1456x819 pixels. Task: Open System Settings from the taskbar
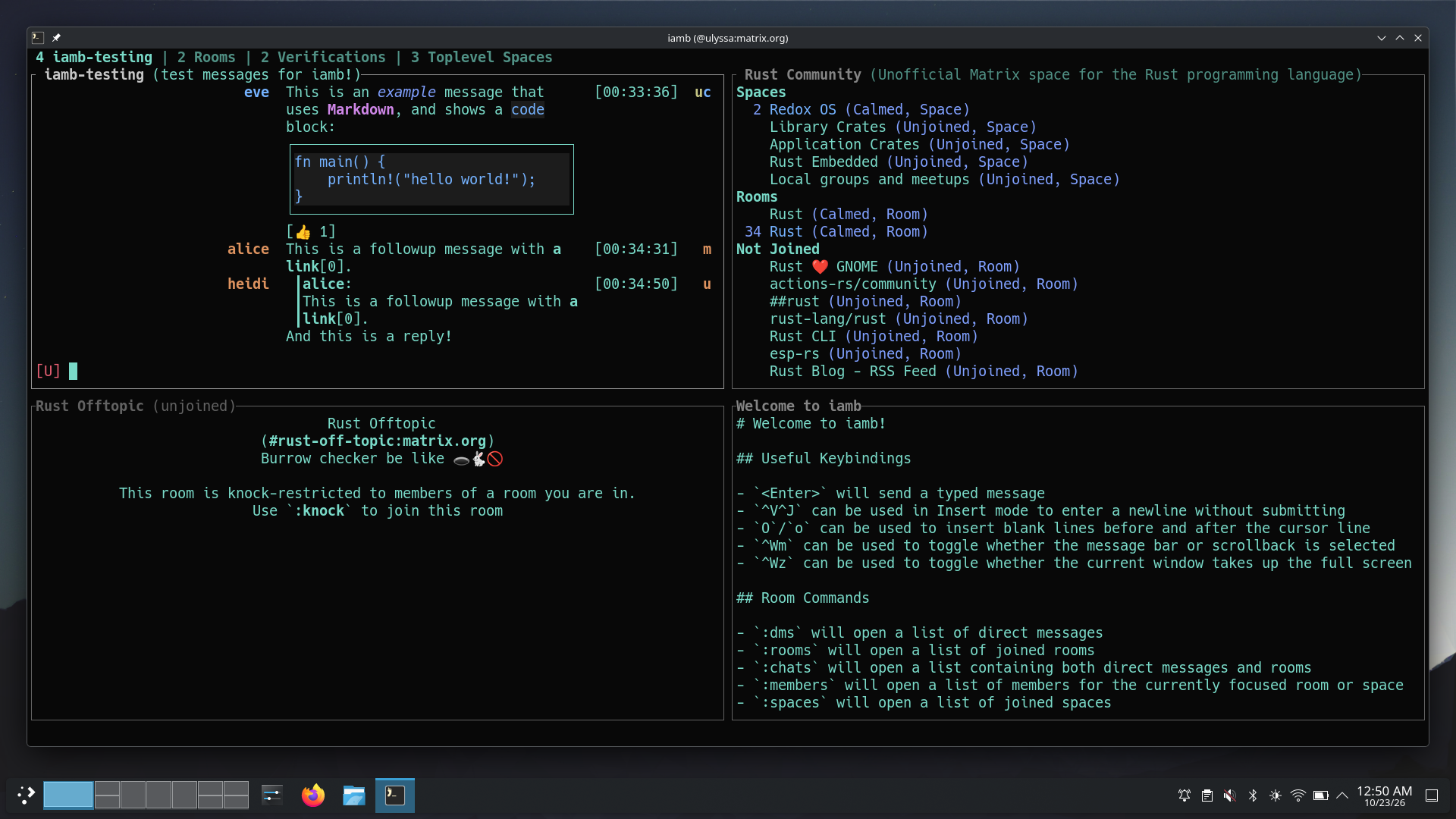[272, 795]
